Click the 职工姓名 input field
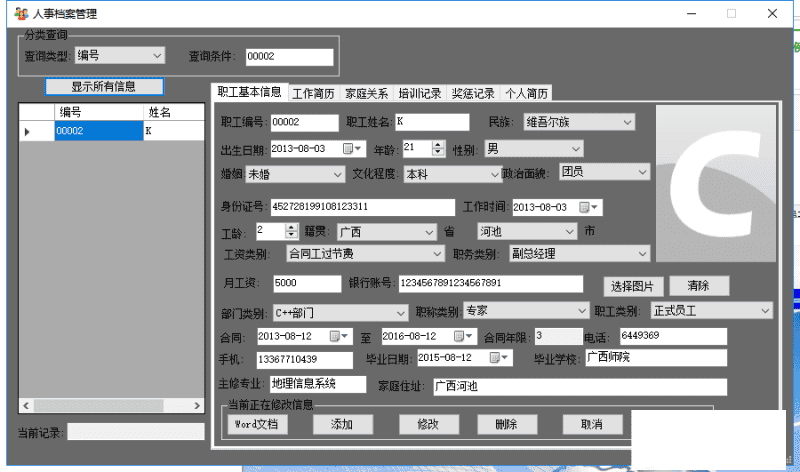This screenshot has width=800, height=472. coord(433,122)
